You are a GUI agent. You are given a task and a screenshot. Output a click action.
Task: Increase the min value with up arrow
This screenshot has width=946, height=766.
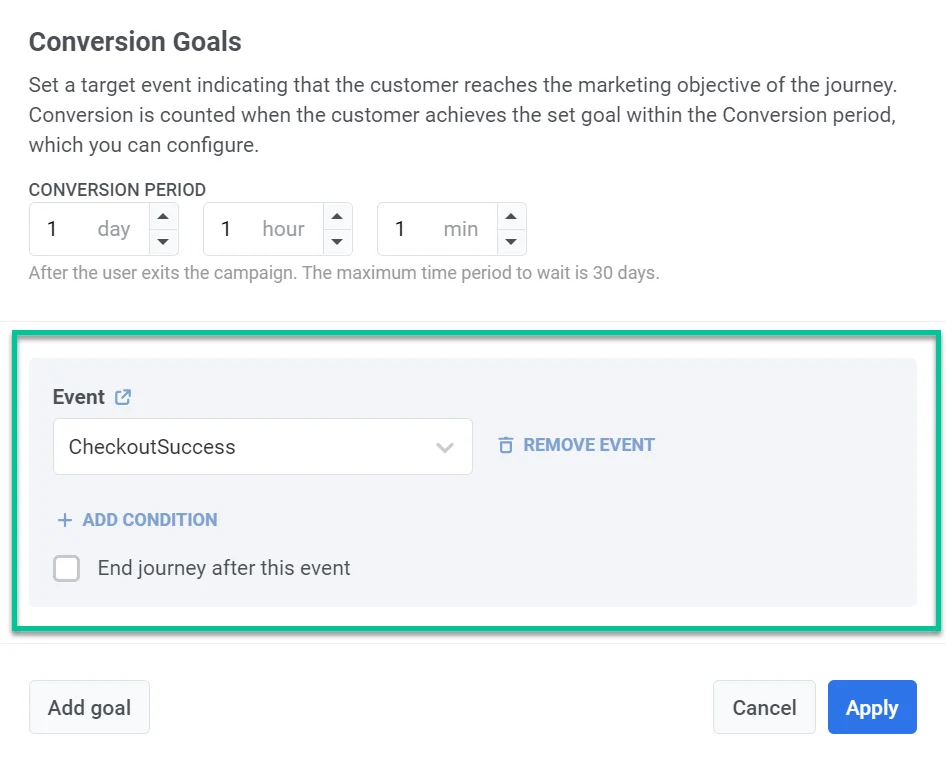[512, 217]
